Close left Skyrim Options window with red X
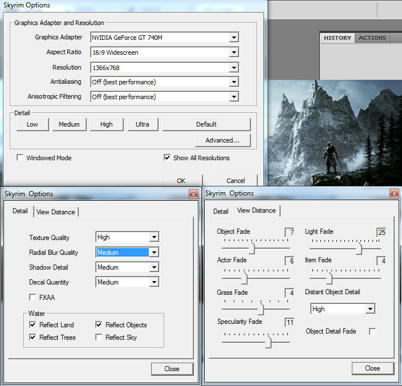402x386 pixels. 194,194
